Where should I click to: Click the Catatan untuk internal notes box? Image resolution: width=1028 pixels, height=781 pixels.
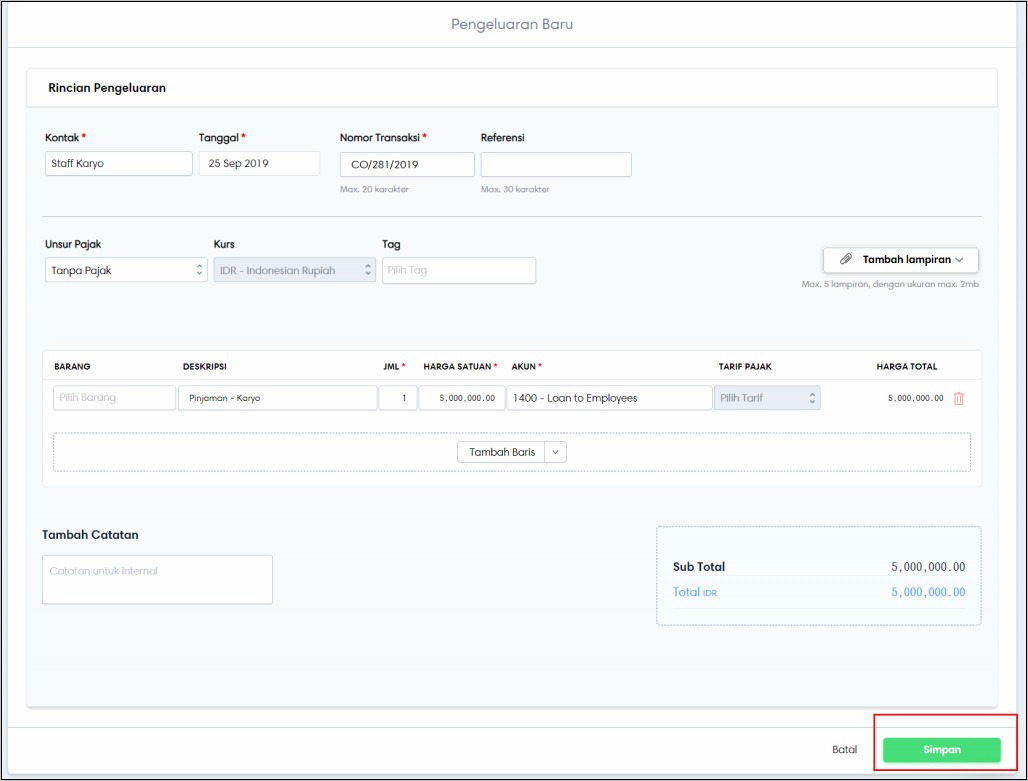click(157, 580)
